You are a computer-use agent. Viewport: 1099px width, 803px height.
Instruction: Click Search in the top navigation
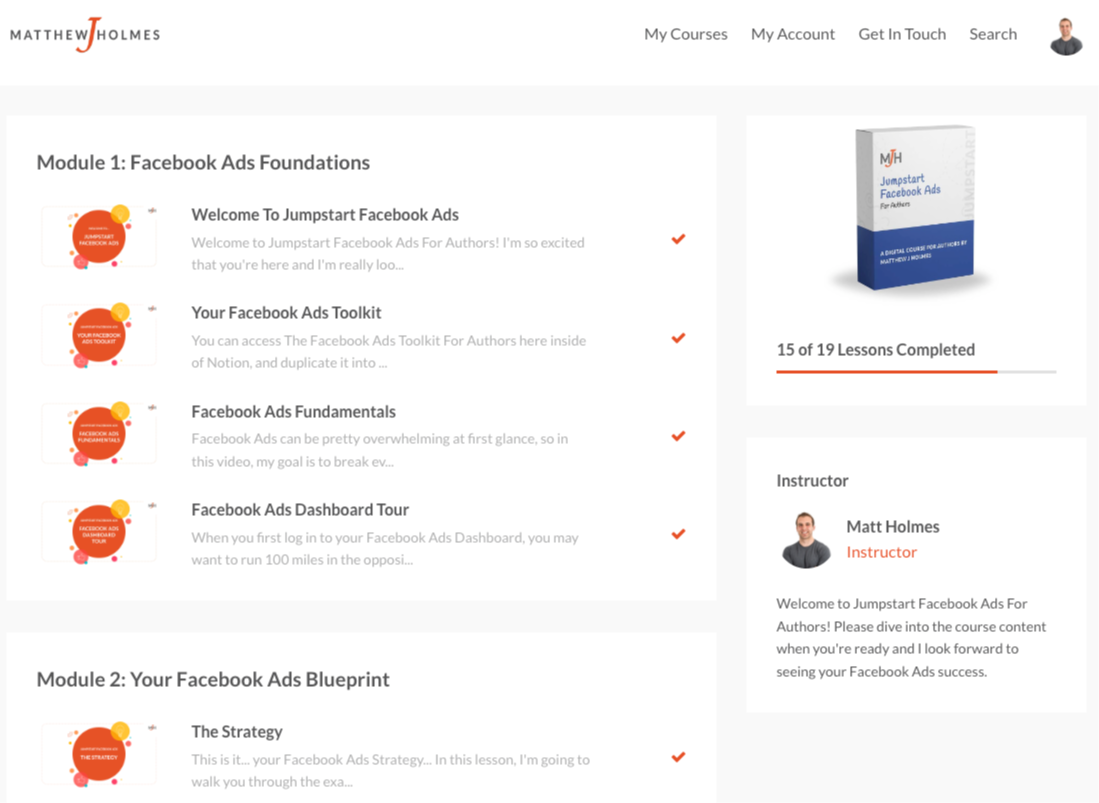pyautogui.click(x=992, y=34)
